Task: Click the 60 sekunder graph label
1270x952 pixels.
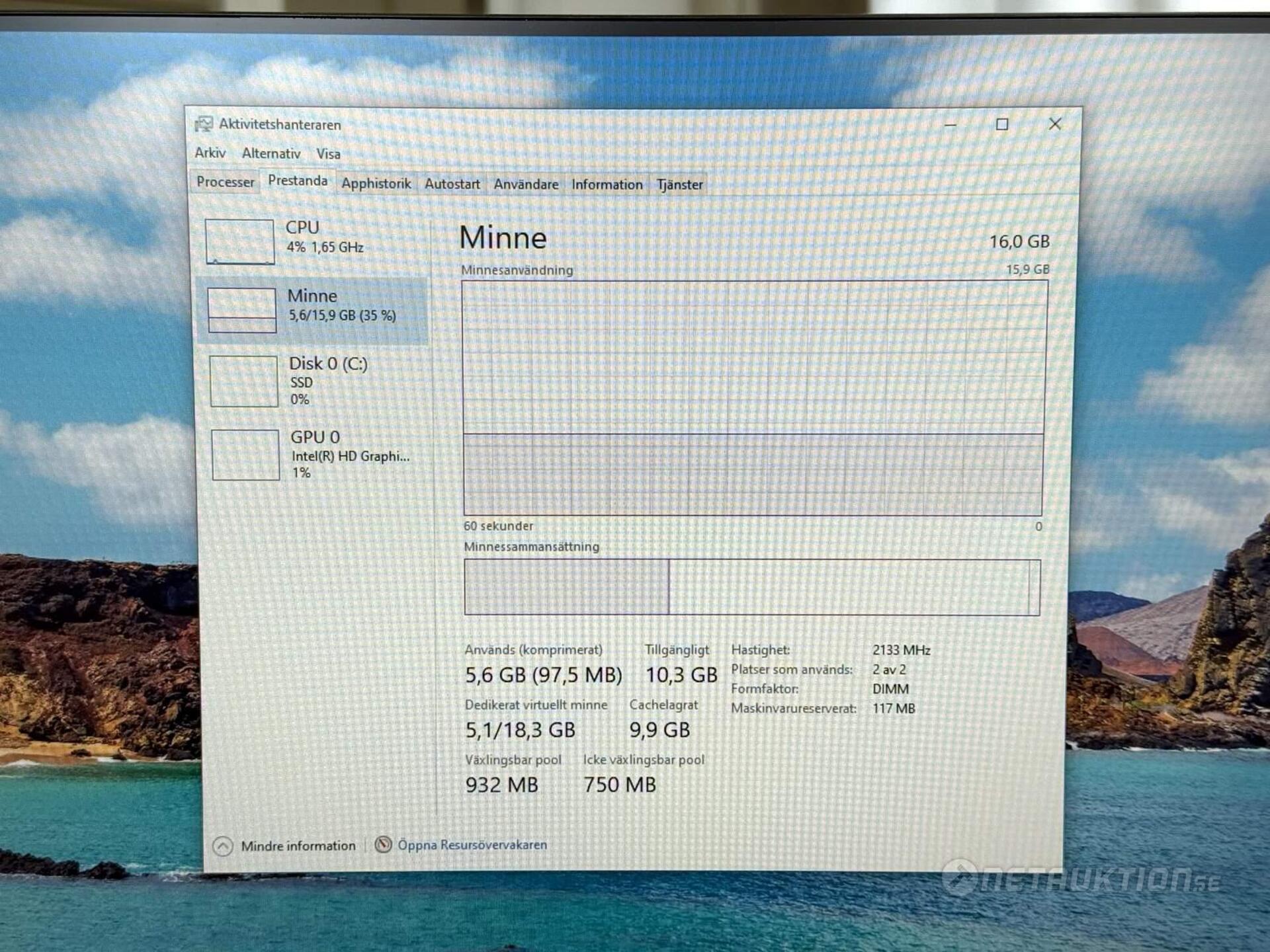Action: point(498,526)
